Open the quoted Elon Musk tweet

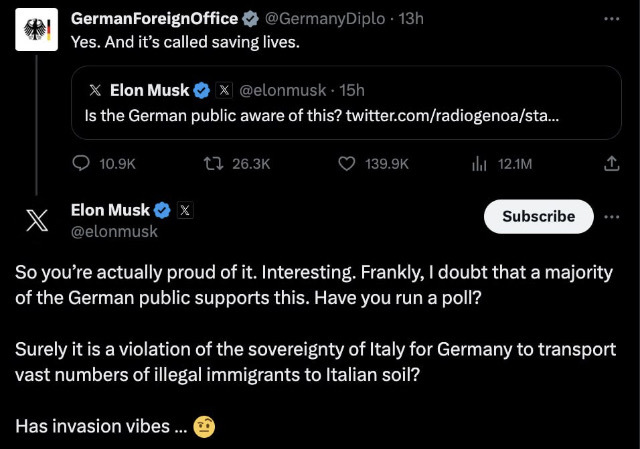[x=346, y=103]
